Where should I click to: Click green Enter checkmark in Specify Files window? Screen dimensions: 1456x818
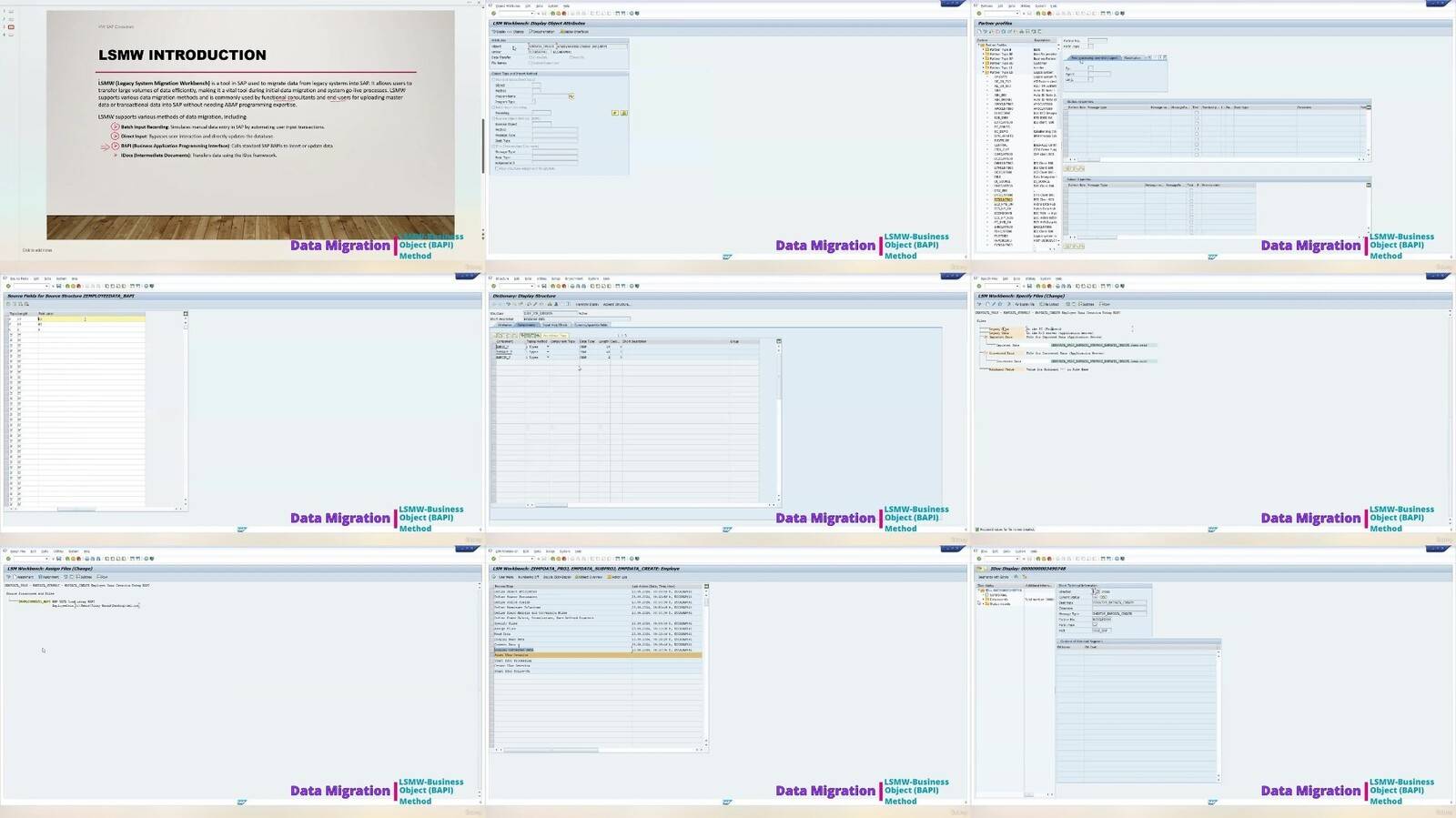click(x=979, y=286)
